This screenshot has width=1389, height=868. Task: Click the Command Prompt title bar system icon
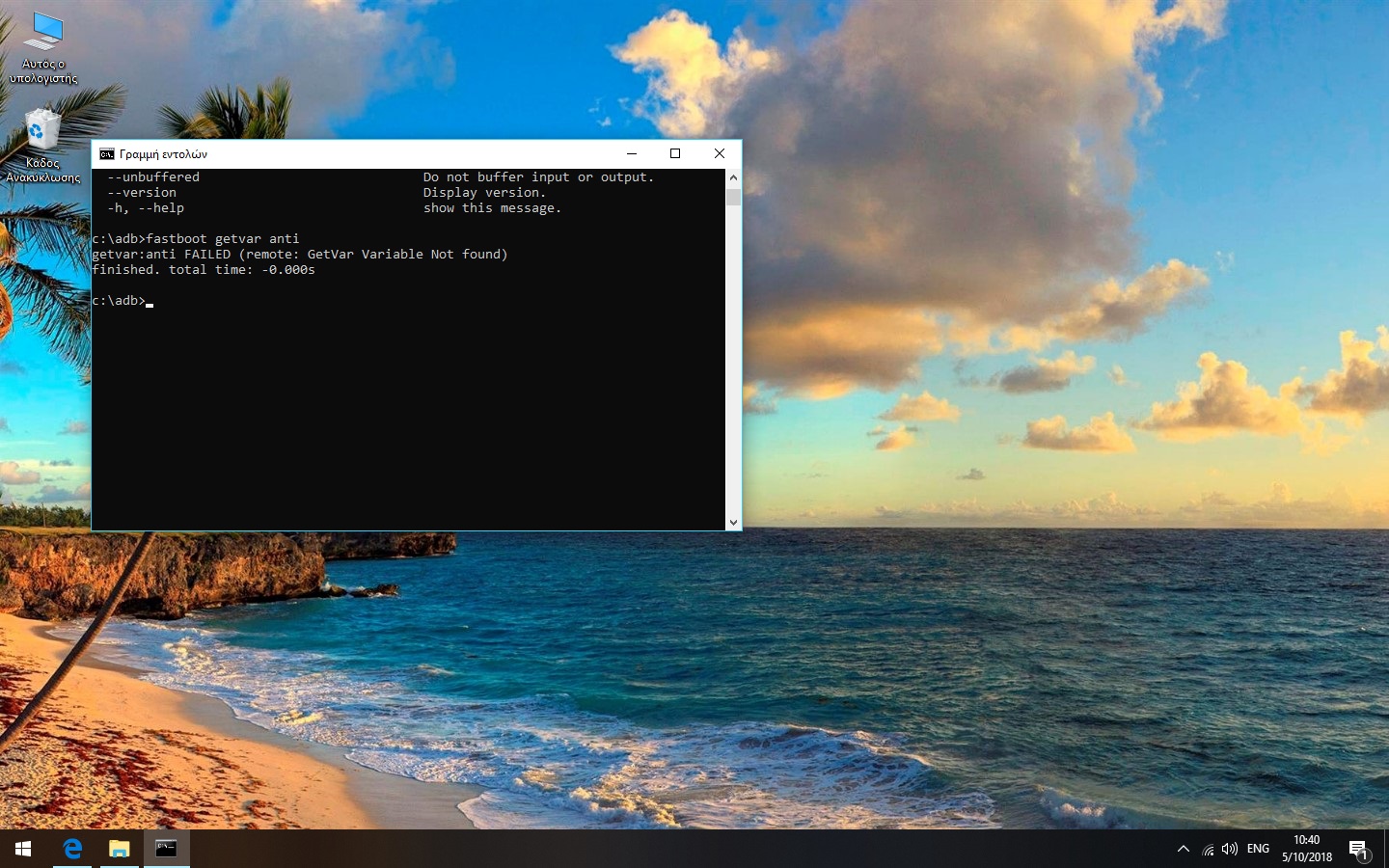point(107,154)
